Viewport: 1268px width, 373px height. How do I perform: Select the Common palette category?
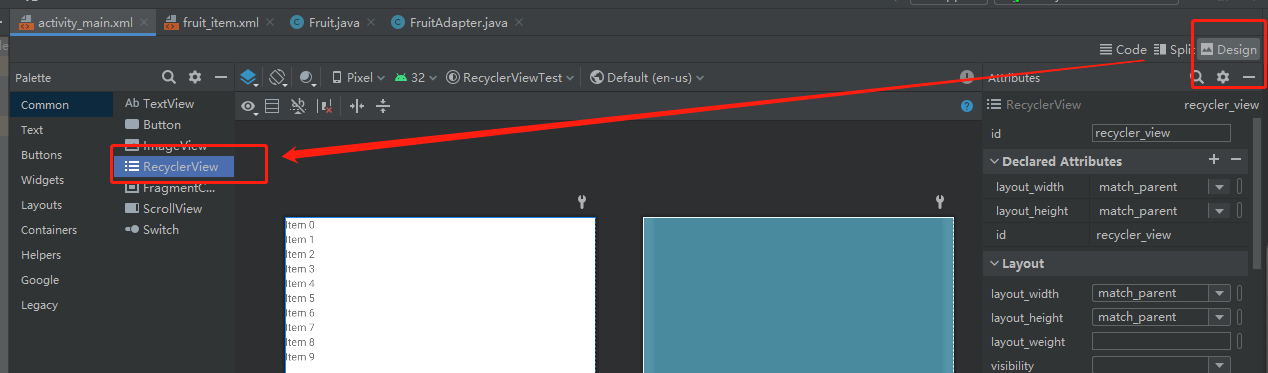point(62,105)
